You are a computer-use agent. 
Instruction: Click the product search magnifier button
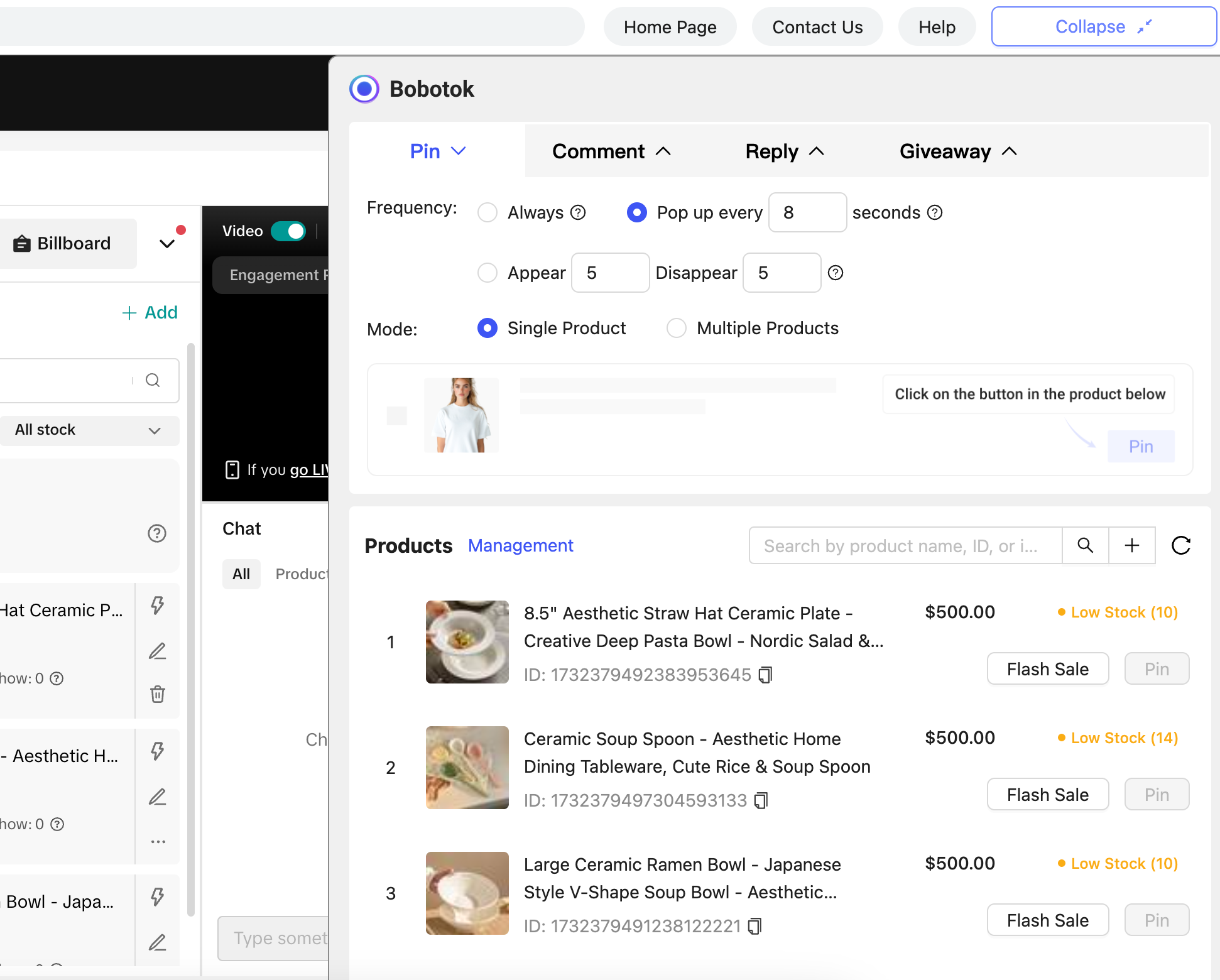coord(1085,545)
